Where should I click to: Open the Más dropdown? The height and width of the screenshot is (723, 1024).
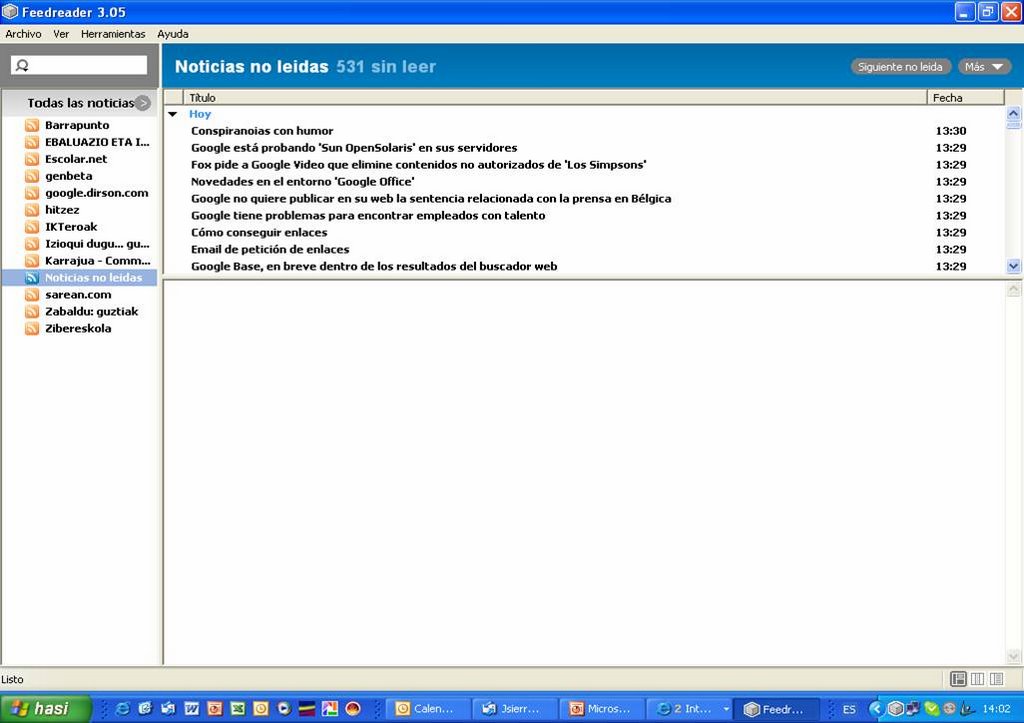[x=984, y=67]
